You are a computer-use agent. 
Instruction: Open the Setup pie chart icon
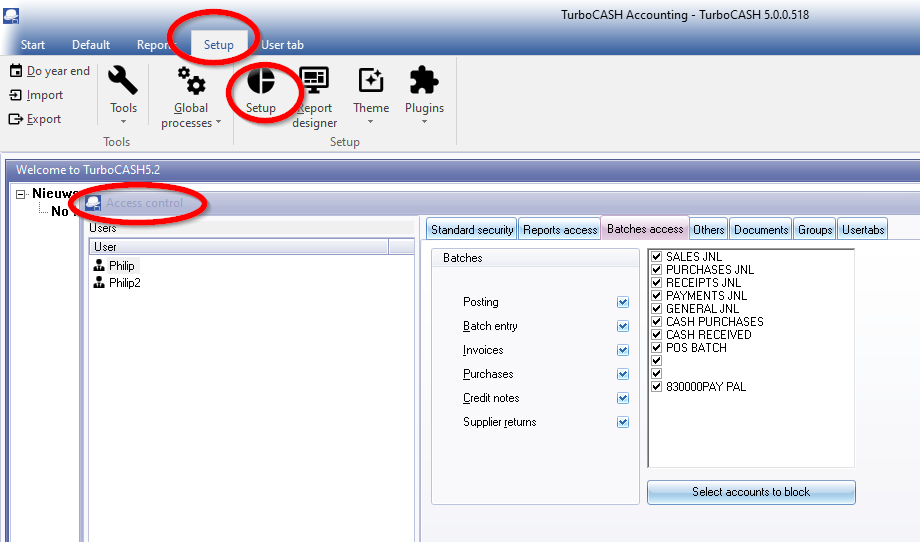[261, 82]
